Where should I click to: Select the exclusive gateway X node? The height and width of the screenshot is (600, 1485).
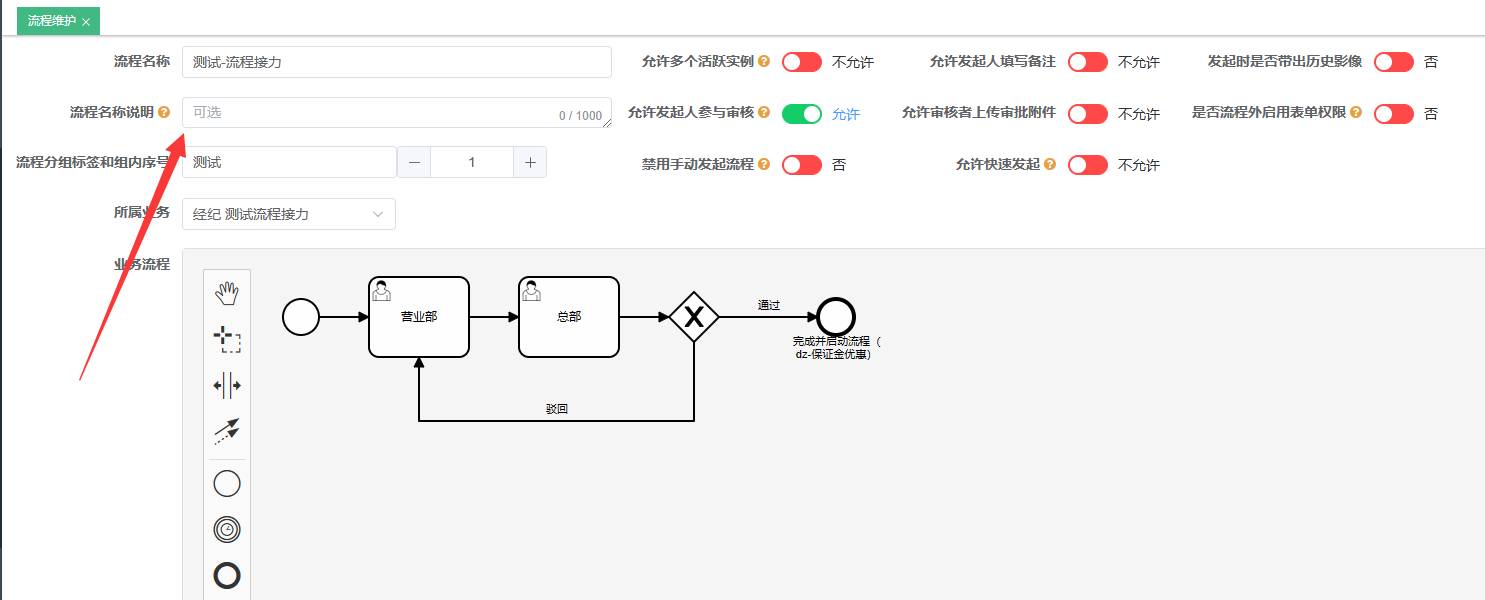(694, 317)
